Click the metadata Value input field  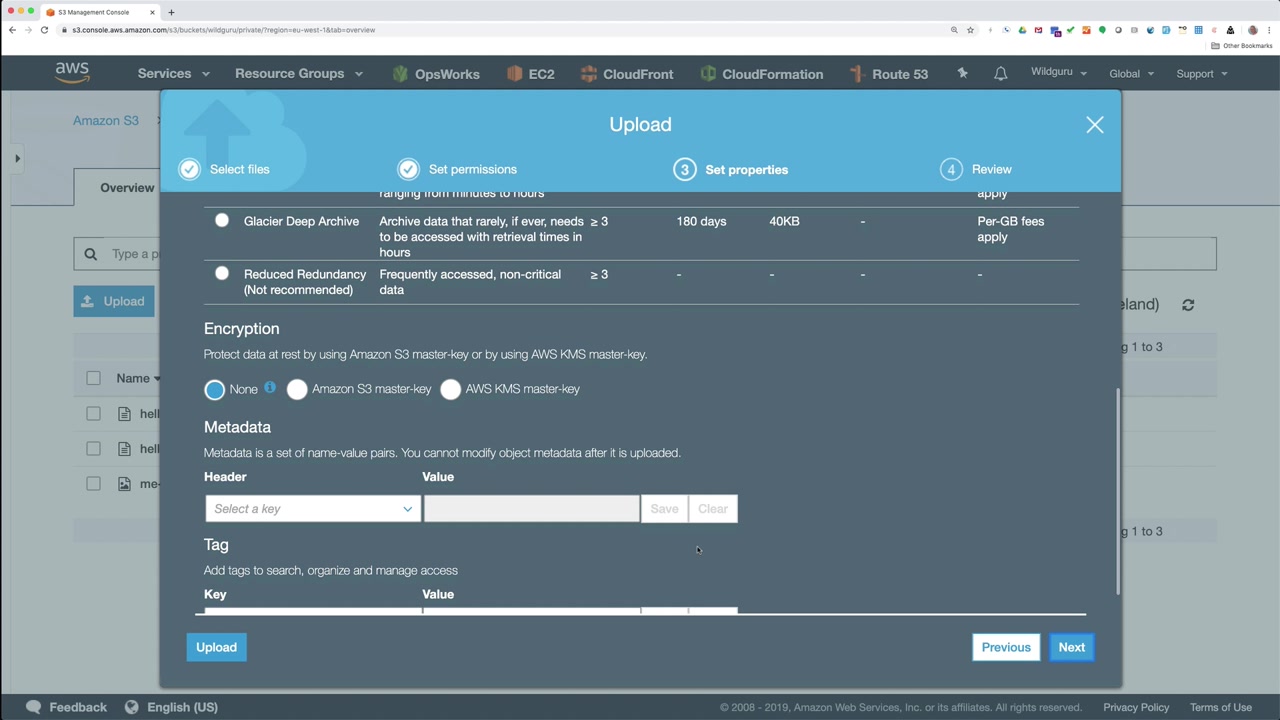pyautogui.click(x=531, y=509)
